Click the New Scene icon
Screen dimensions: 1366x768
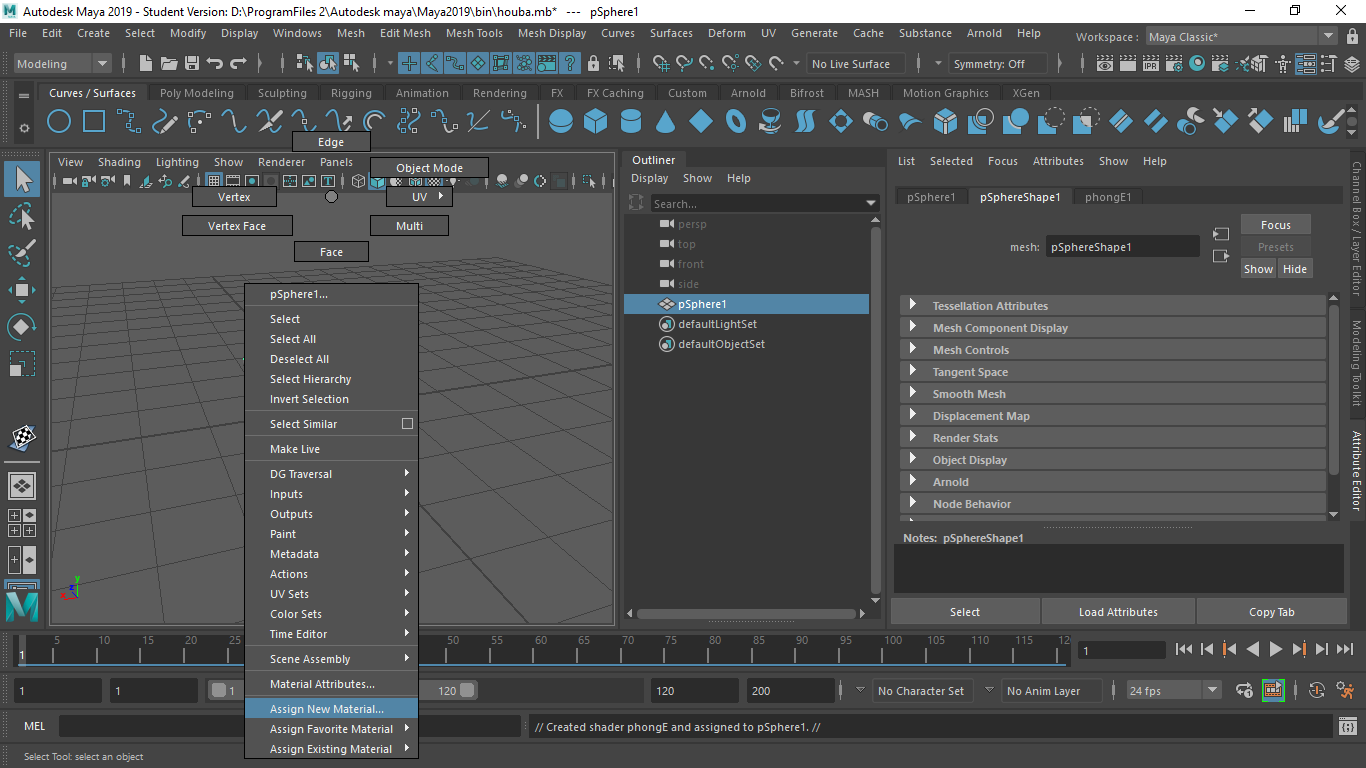[147, 64]
